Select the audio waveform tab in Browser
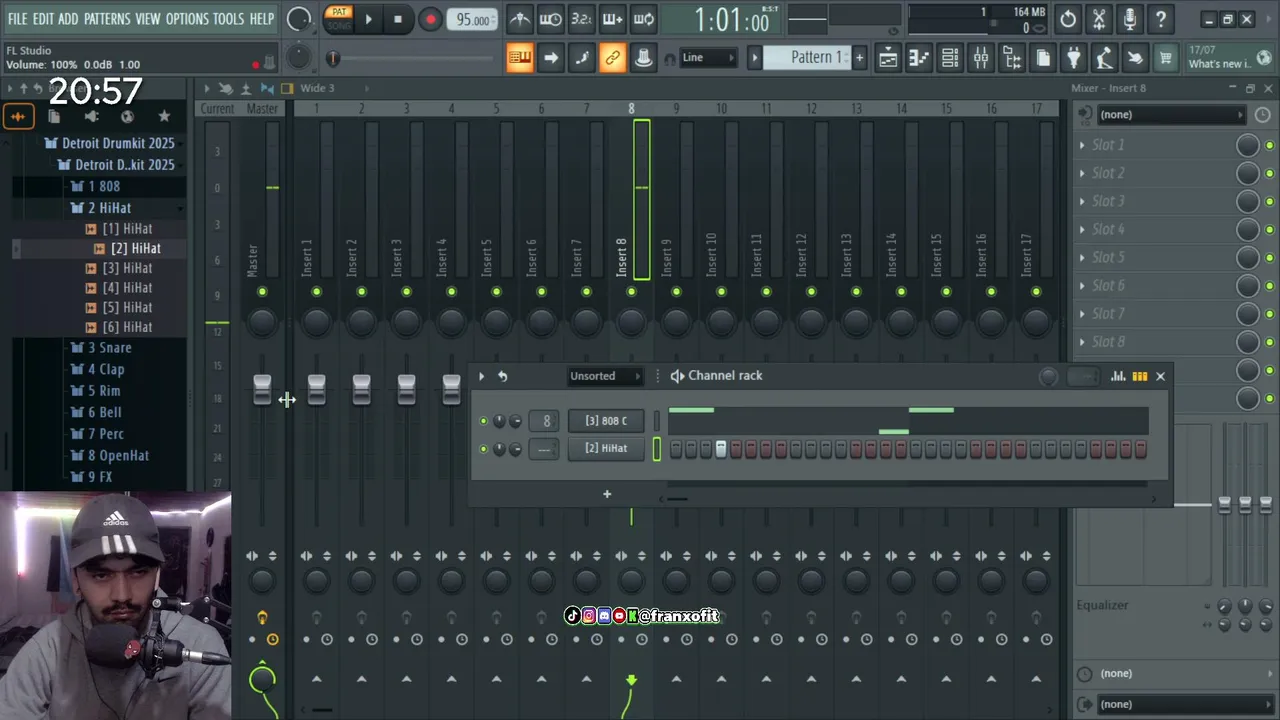Image resolution: width=1280 pixels, height=720 pixels. click(x=18, y=116)
